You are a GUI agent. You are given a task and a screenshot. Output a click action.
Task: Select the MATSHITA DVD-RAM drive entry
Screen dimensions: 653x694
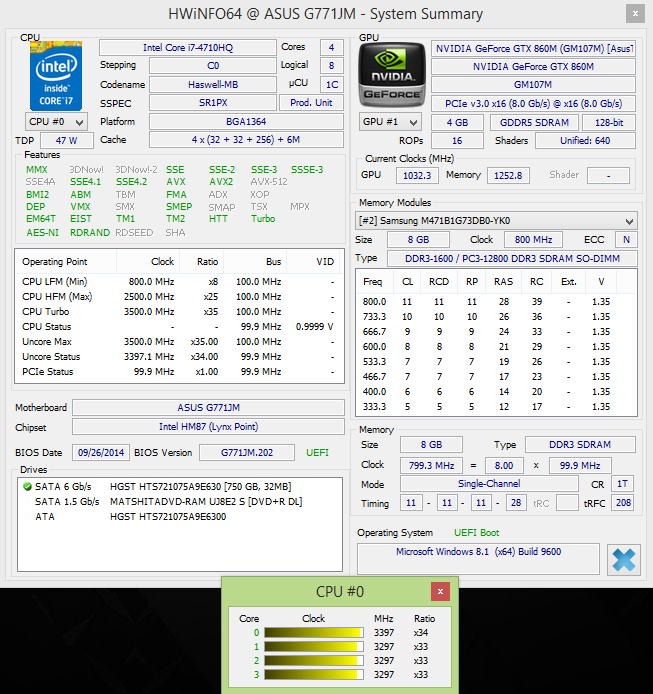(x=179, y=502)
